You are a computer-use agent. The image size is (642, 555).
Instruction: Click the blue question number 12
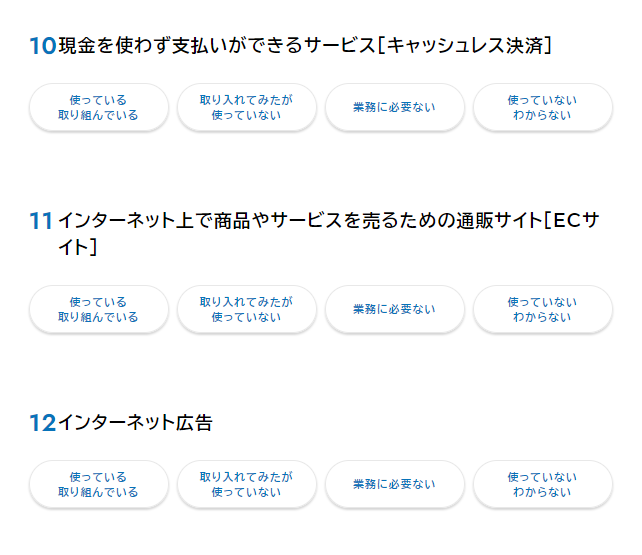point(42,423)
